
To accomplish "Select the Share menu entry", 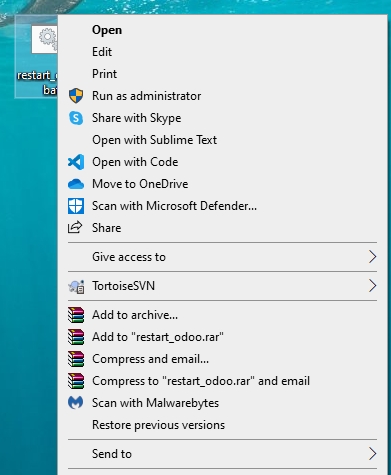I will click(x=222, y=228).
